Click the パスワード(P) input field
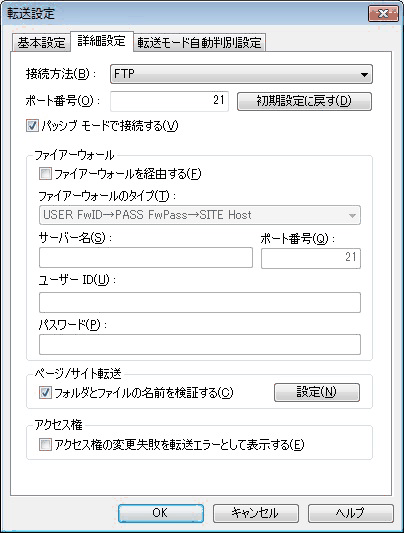The height and width of the screenshot is (533, 404). (x=200, y=344)
